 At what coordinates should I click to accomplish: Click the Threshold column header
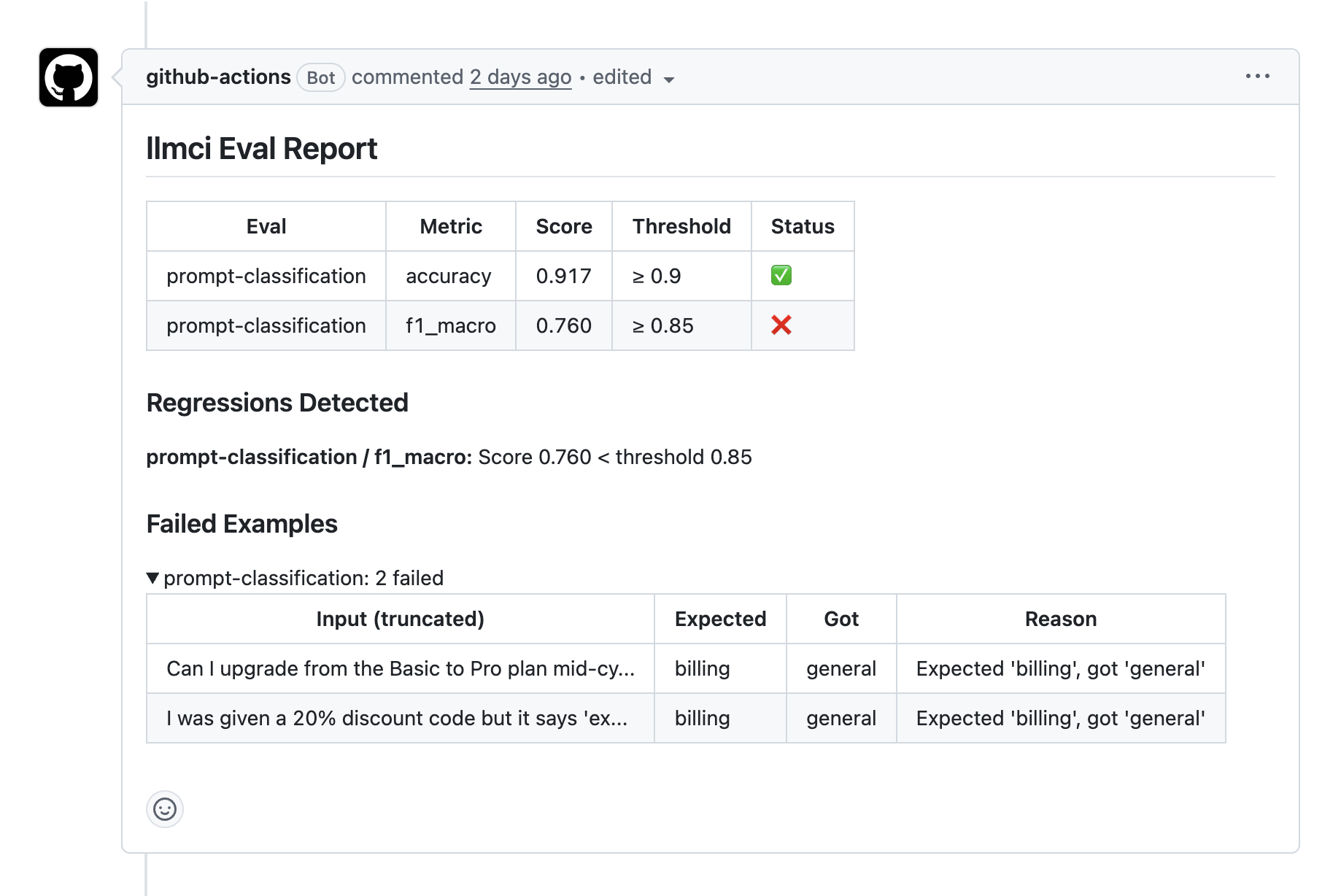click(x=681, y=226)
